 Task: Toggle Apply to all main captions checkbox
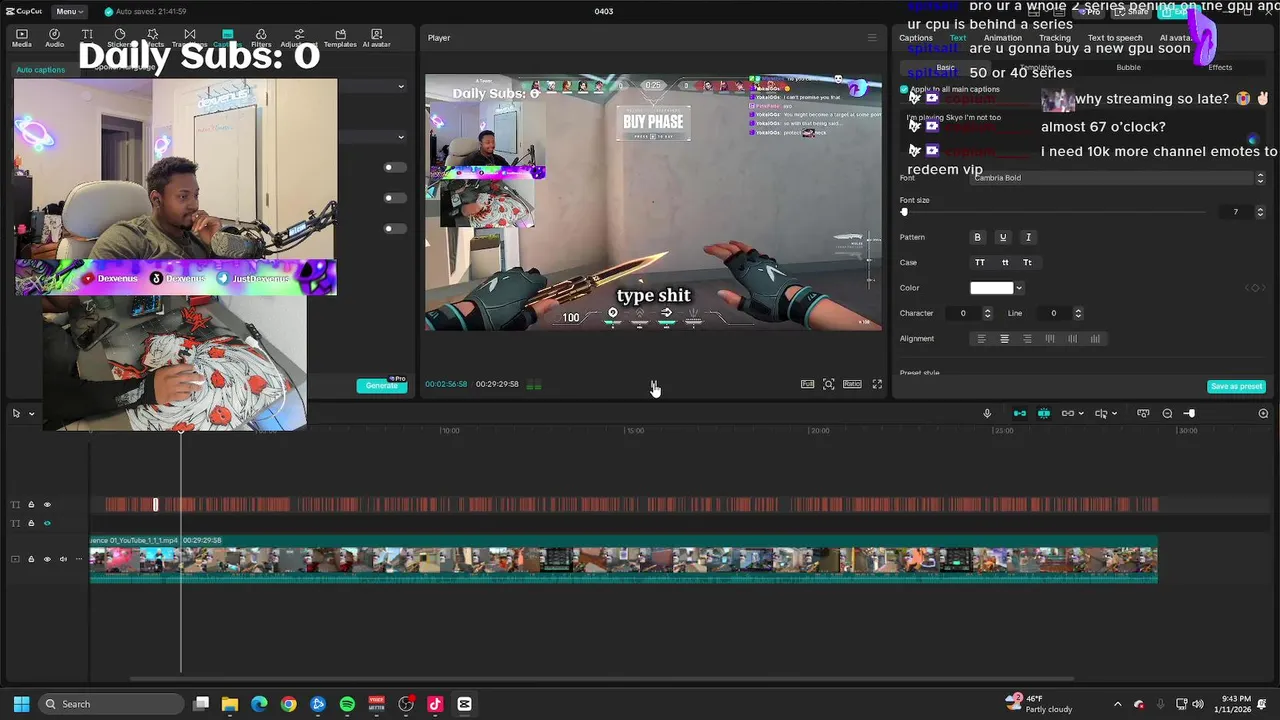904,89
